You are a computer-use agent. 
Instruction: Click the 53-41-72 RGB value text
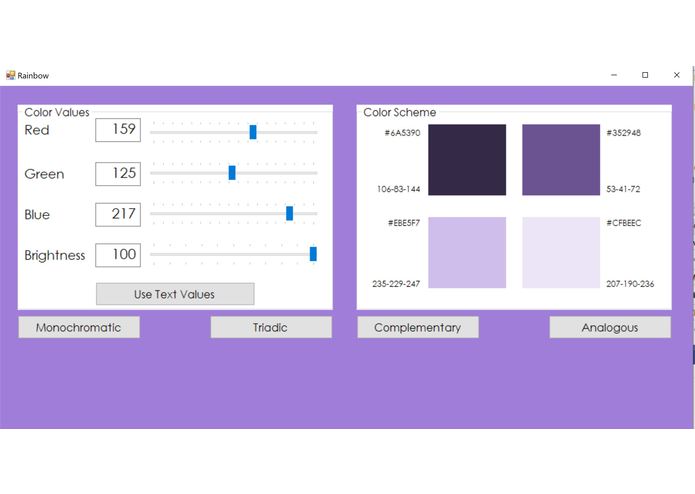(x=623, y=189)
